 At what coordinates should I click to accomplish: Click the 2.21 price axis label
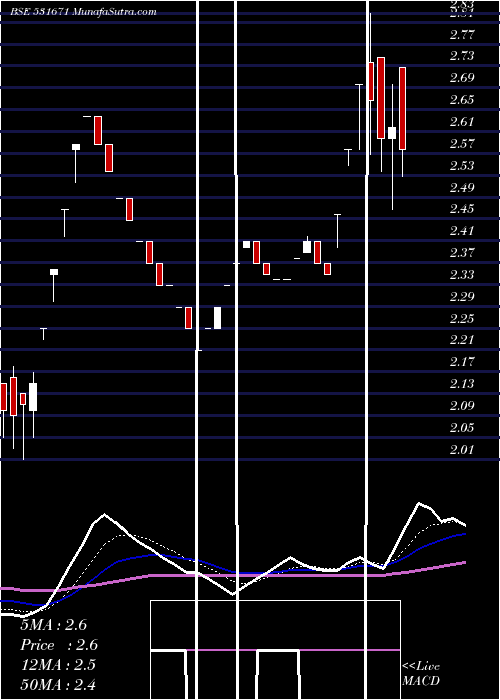462,341
